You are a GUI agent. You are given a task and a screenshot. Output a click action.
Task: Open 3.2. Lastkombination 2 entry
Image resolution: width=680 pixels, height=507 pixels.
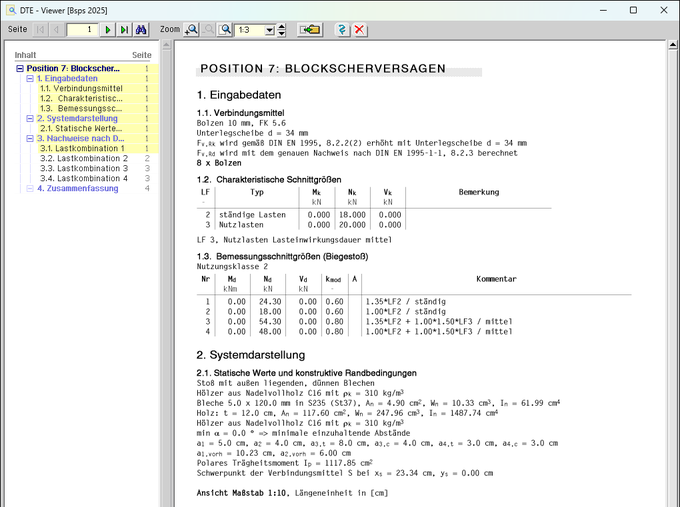82,158
